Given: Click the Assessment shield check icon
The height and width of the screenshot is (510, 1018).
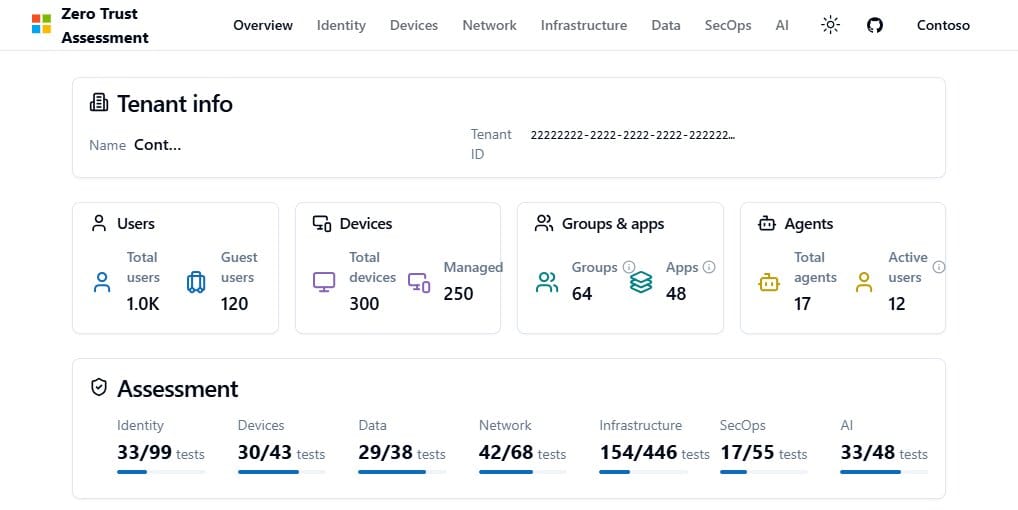Looking at the screenshot, I should [99, 387].
